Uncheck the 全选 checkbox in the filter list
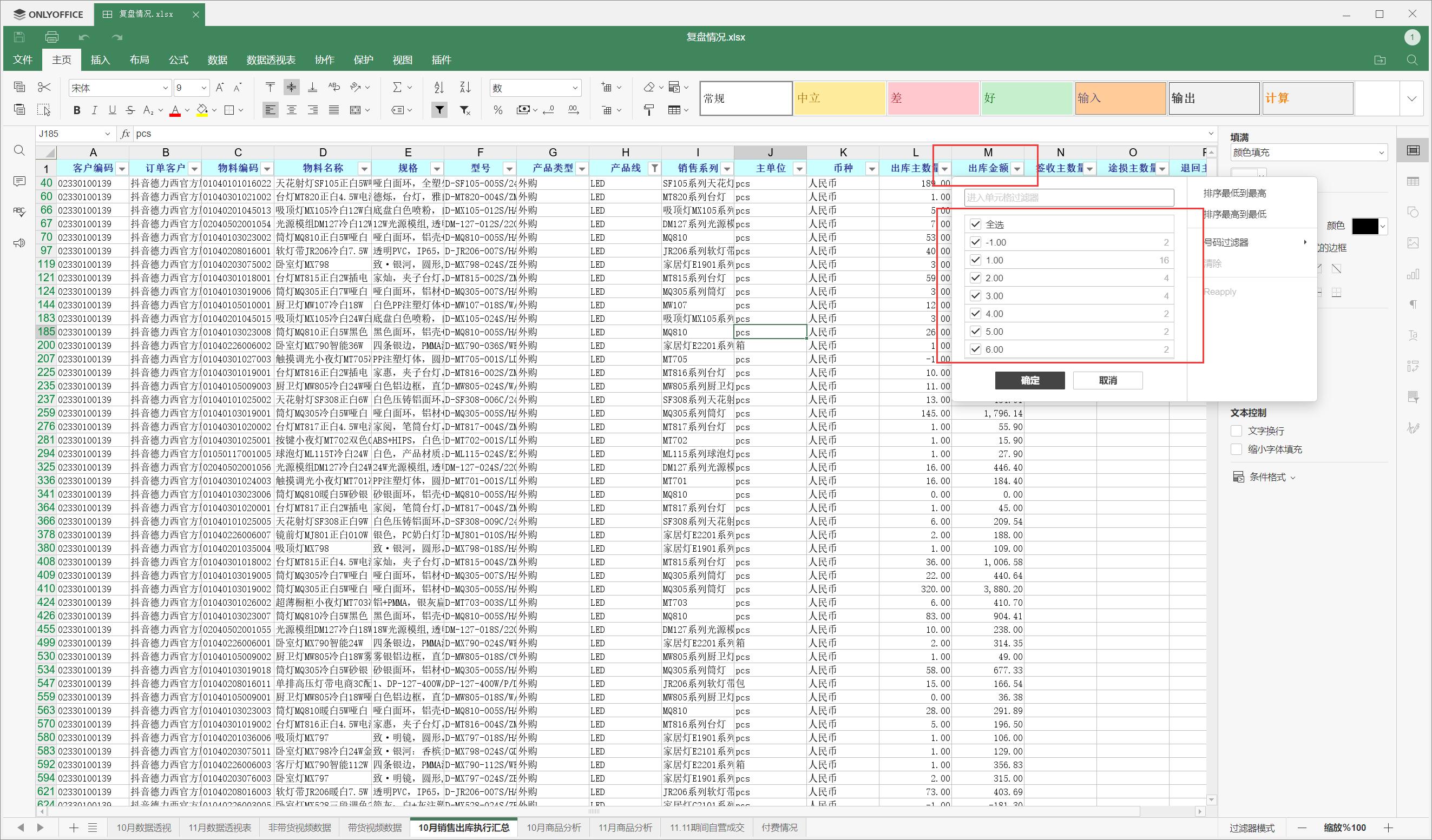The height and width of the screenshot is (840, 1432). click(976, 224)
